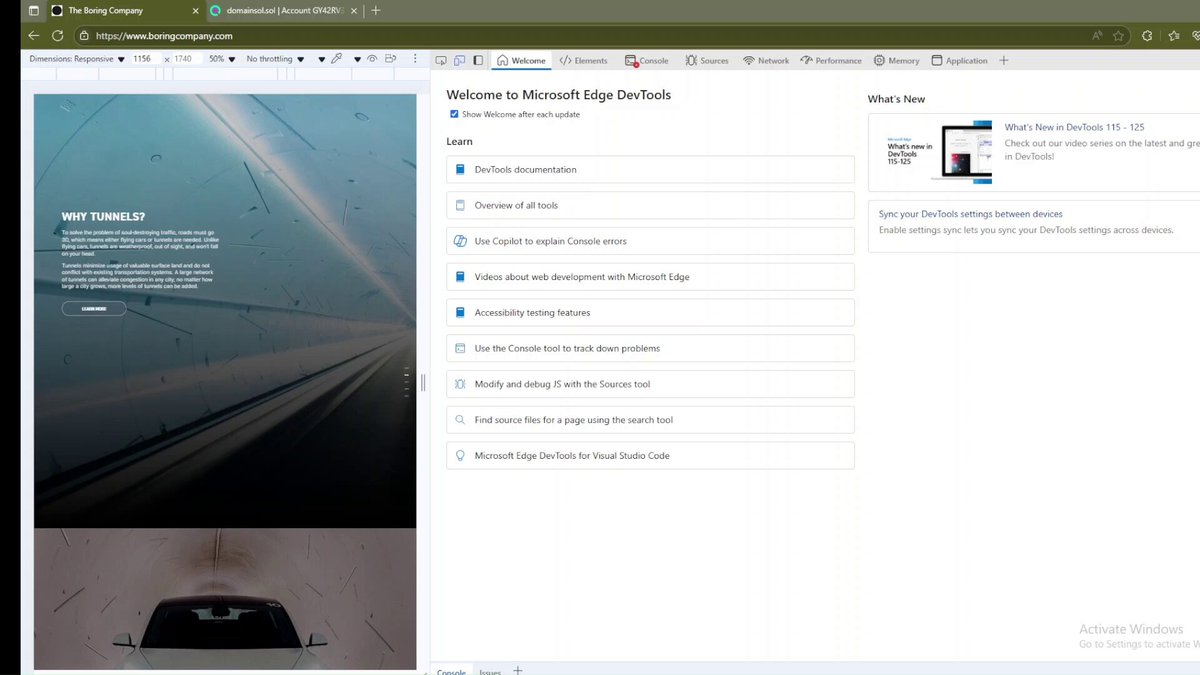Screen dimensions: 1200x675
Task: Open the Dimensions: Responsive dropdown
Action: (77, 59)
